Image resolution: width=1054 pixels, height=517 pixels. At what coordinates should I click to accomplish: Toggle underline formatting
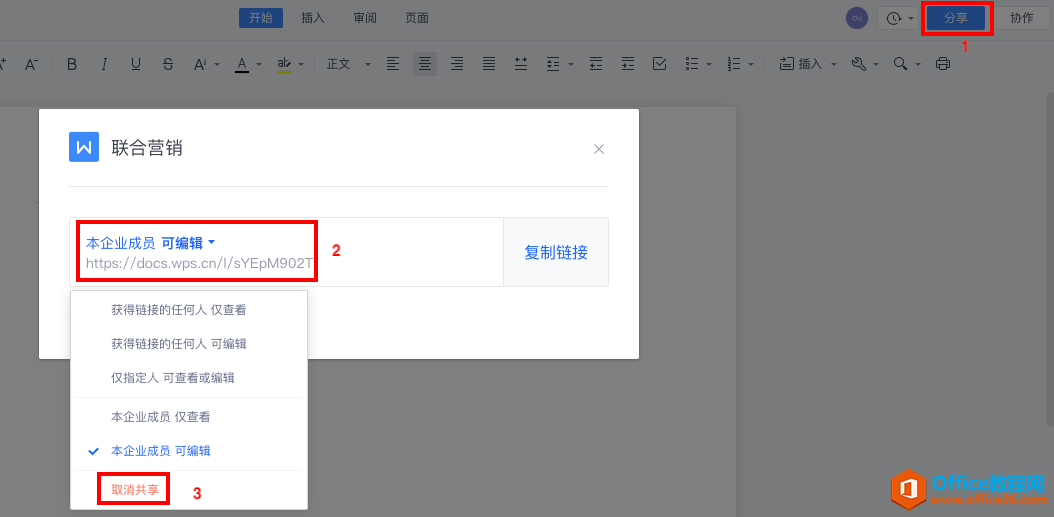coord(136,64)
